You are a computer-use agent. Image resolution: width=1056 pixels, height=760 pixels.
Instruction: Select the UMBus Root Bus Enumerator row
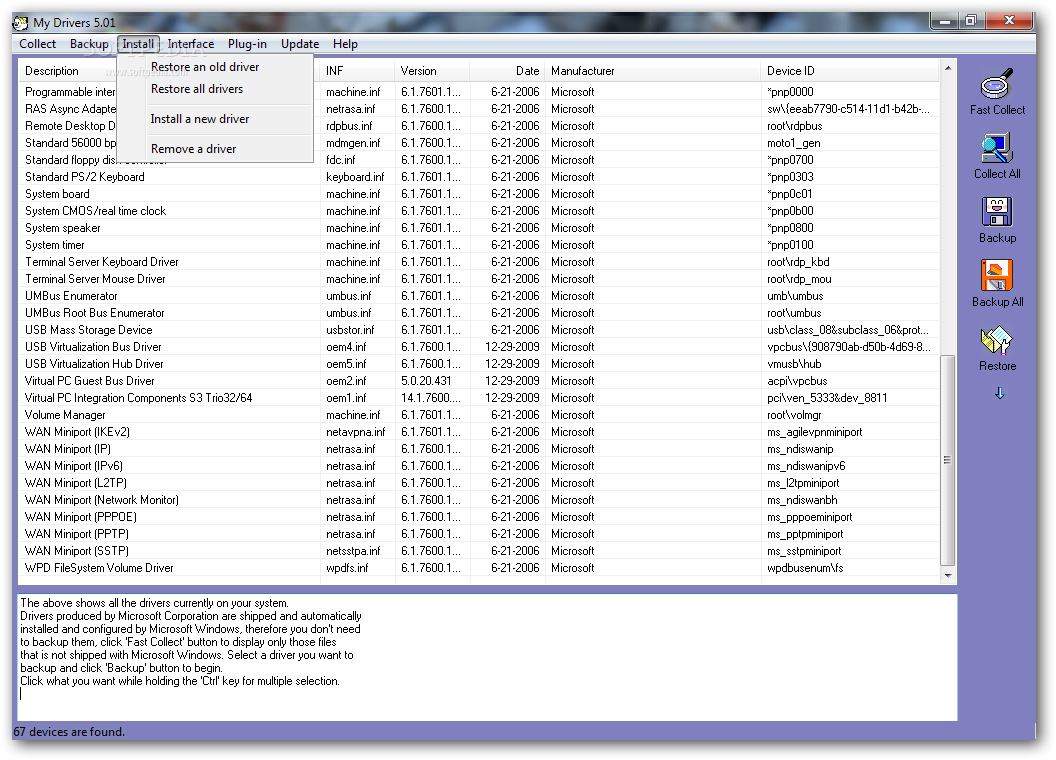479,313
